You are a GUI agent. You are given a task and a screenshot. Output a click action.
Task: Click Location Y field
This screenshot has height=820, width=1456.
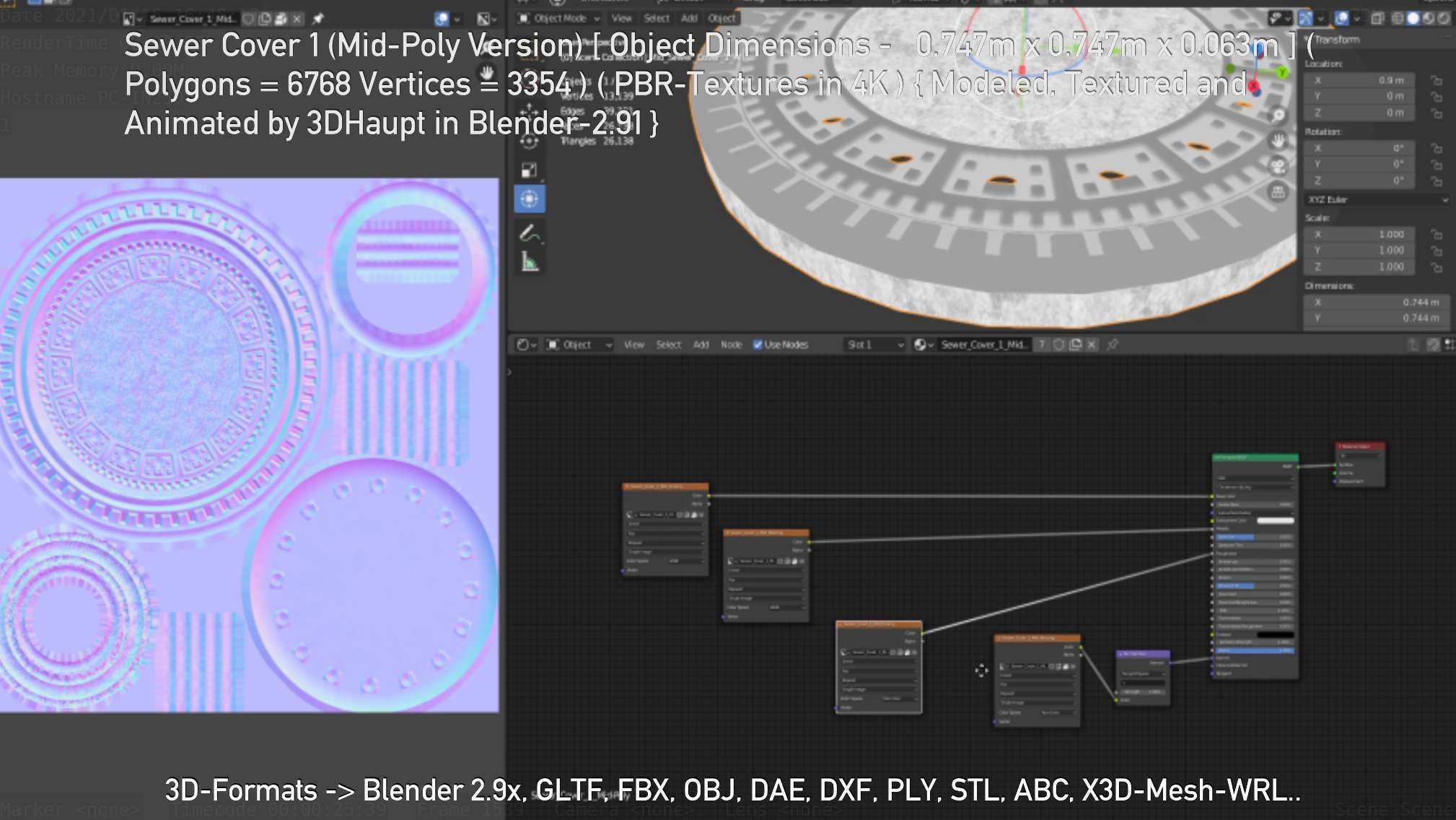click(1359, 96)
